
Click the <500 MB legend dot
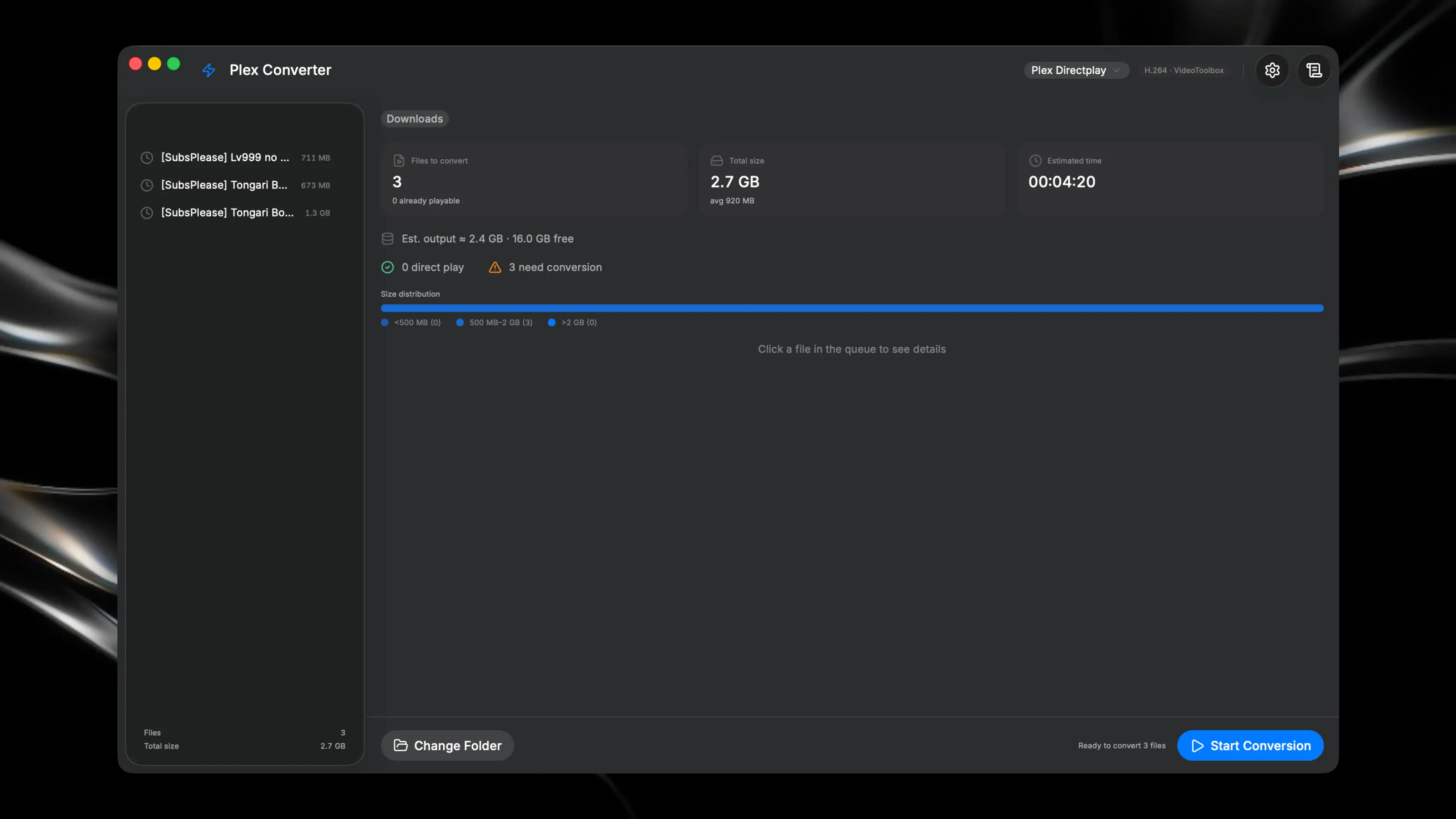(x=384, y=322)
